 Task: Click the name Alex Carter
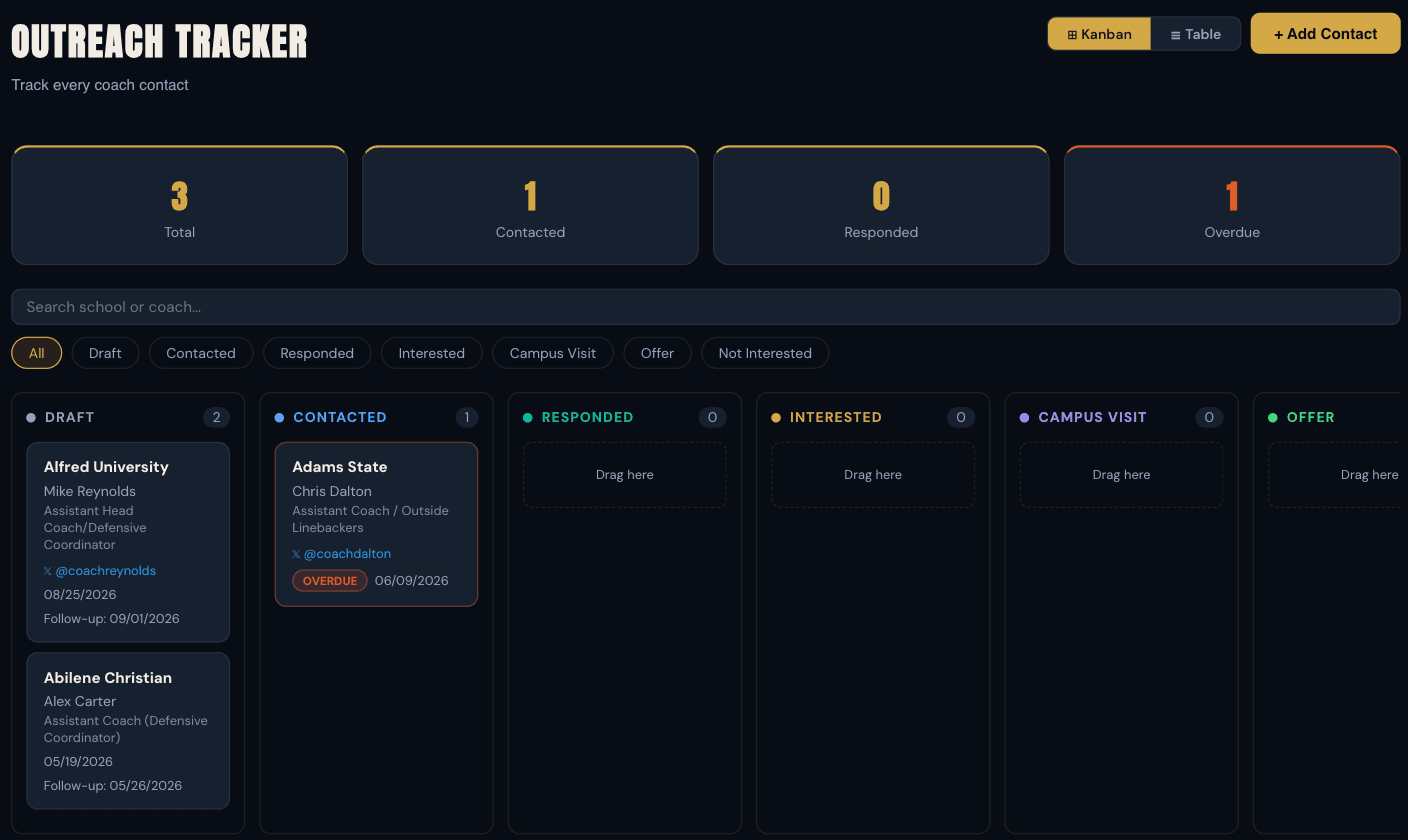click(80, 701)
